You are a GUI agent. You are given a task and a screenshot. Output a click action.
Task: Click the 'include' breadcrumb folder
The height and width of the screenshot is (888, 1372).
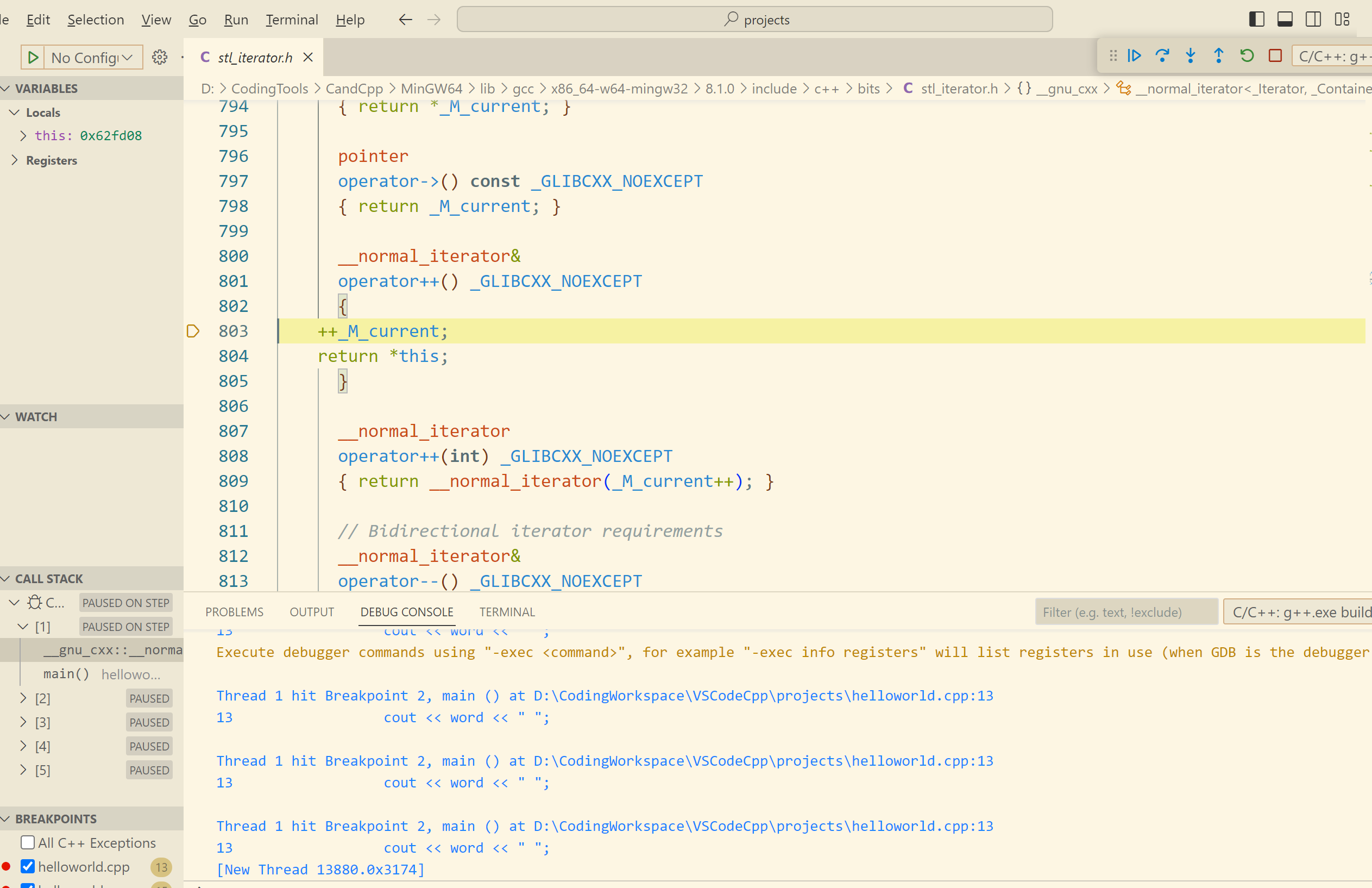pyautogui.click(x=774, y=88)
